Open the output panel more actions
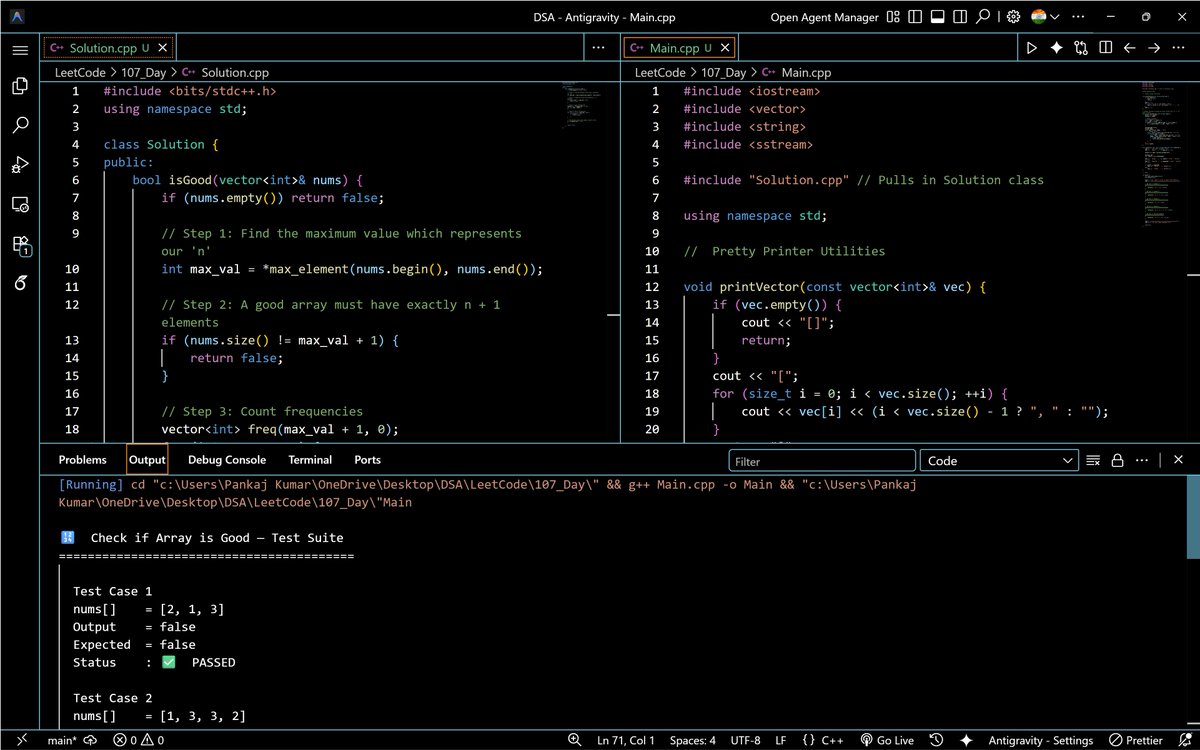Viewport: 1200px width, 750px height. (x=1141, y=461)
